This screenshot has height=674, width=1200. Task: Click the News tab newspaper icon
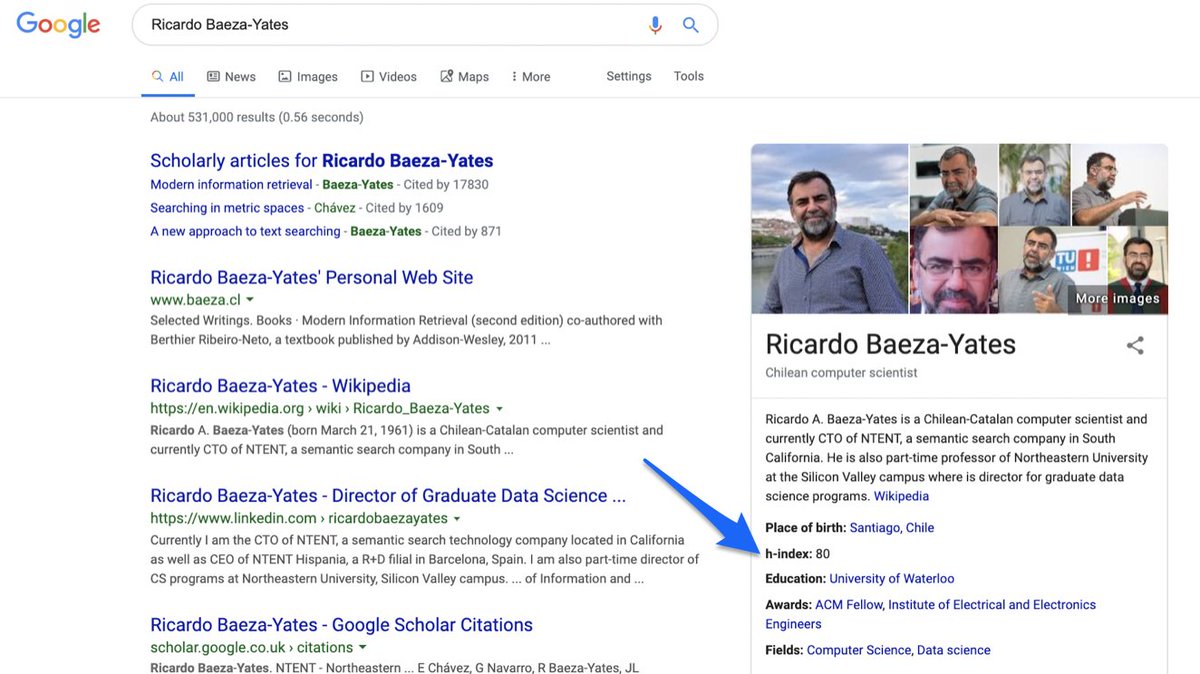pyautogui.click(x=213, y=76)
